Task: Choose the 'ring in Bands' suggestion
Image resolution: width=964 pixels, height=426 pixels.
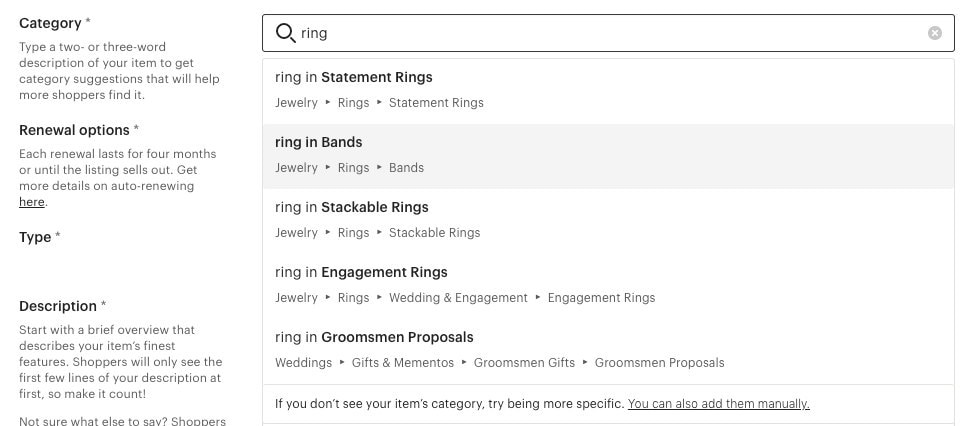Action: (609, 156)
